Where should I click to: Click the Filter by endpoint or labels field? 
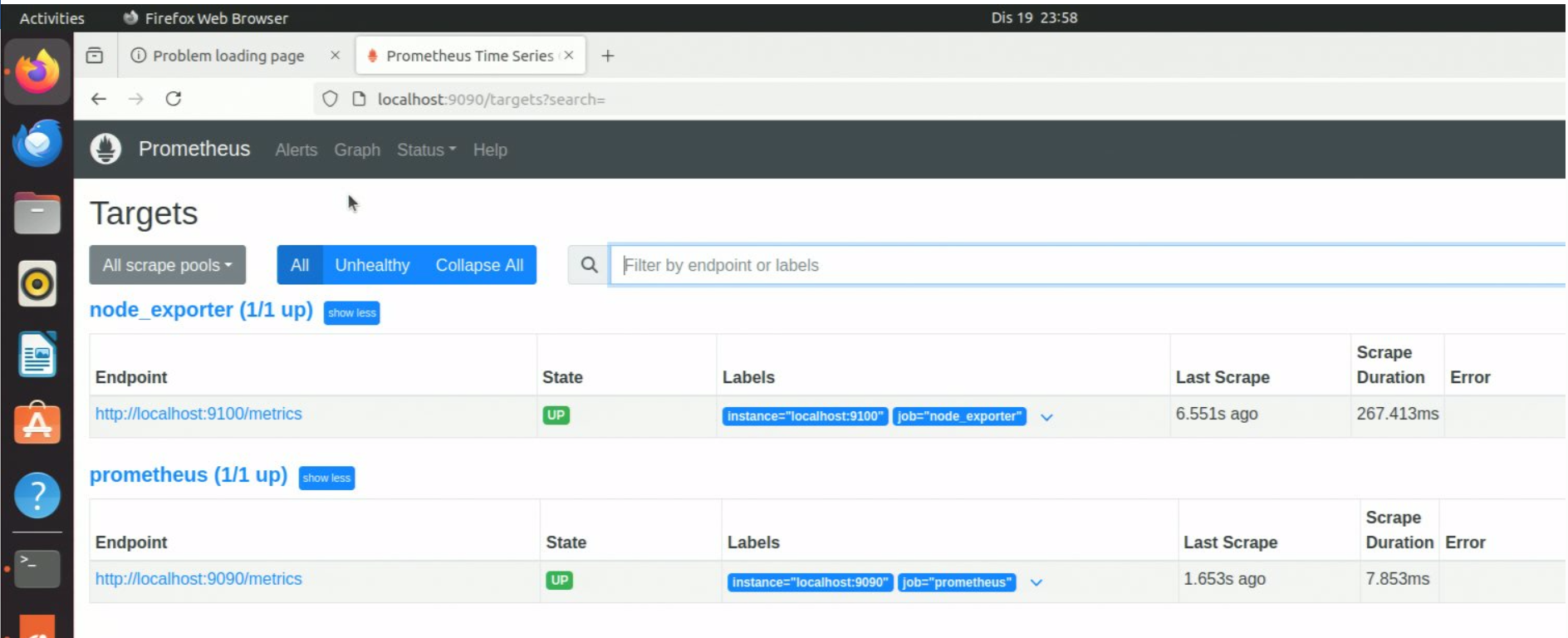click(x=1088, y=265)
